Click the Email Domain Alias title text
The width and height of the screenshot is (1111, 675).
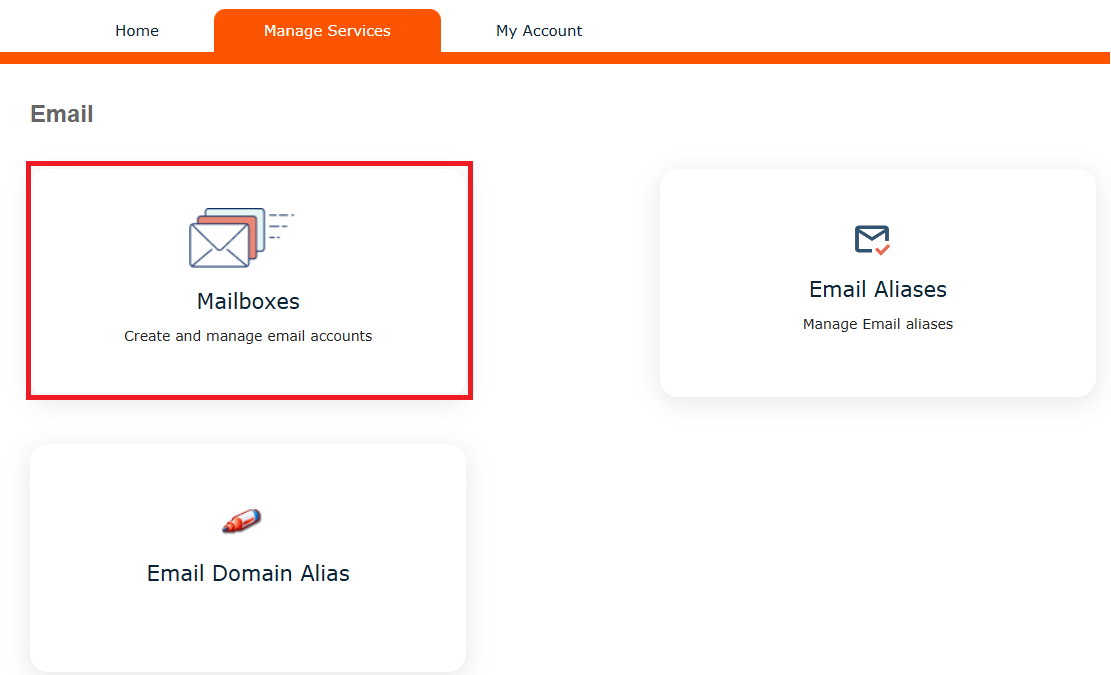[248, 574]
